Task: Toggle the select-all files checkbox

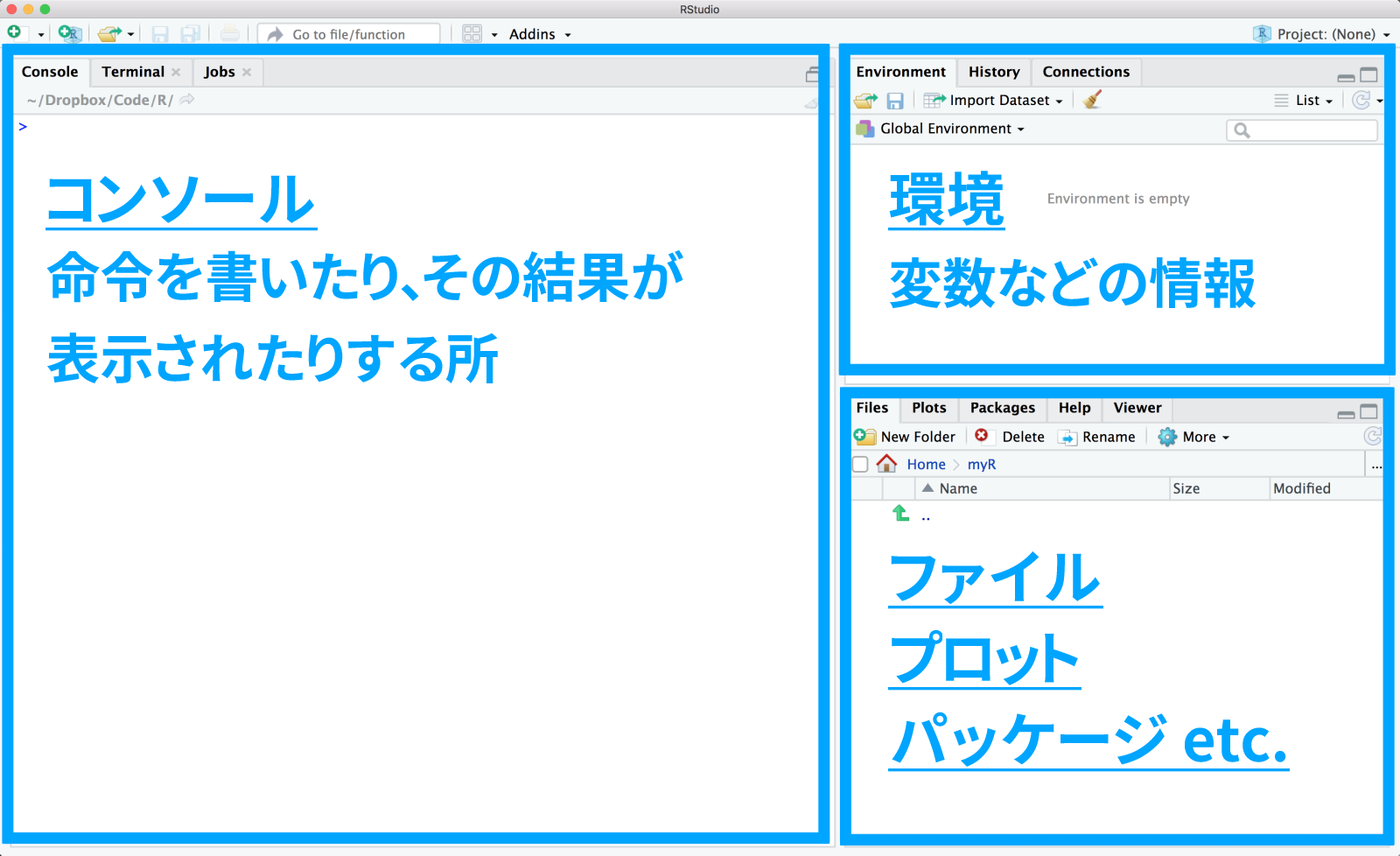Action: (860, 464)
